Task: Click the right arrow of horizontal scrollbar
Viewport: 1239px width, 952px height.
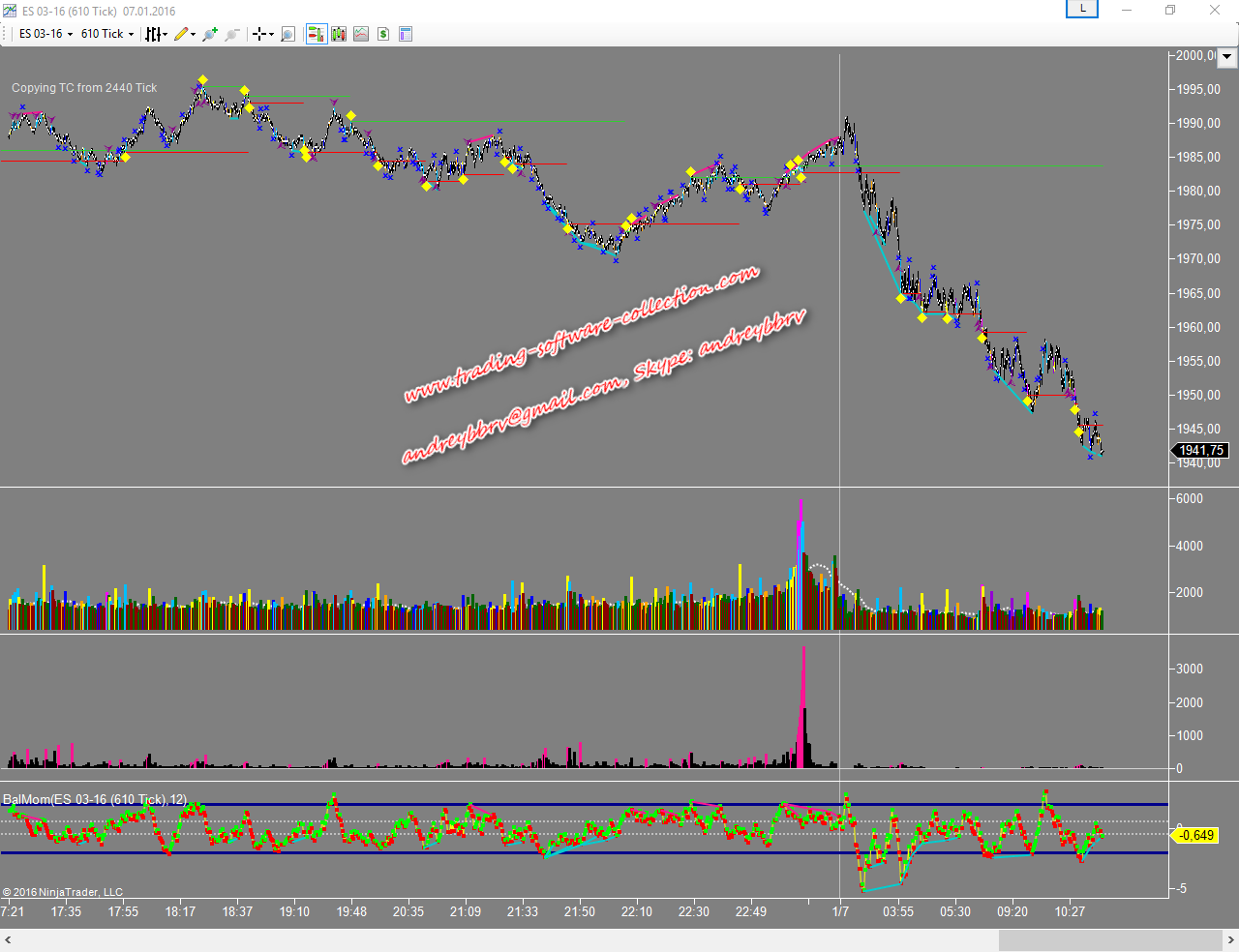Action: 1230,940
